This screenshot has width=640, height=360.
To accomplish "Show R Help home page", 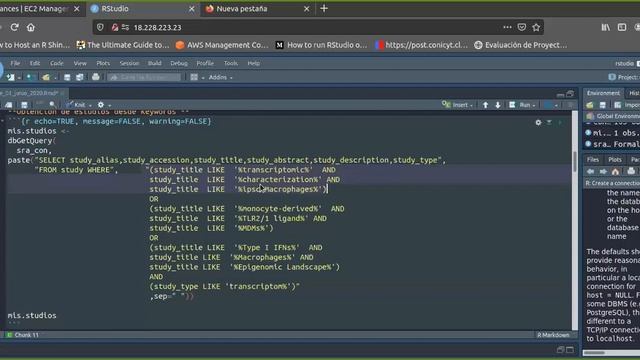I will (616, 171).
